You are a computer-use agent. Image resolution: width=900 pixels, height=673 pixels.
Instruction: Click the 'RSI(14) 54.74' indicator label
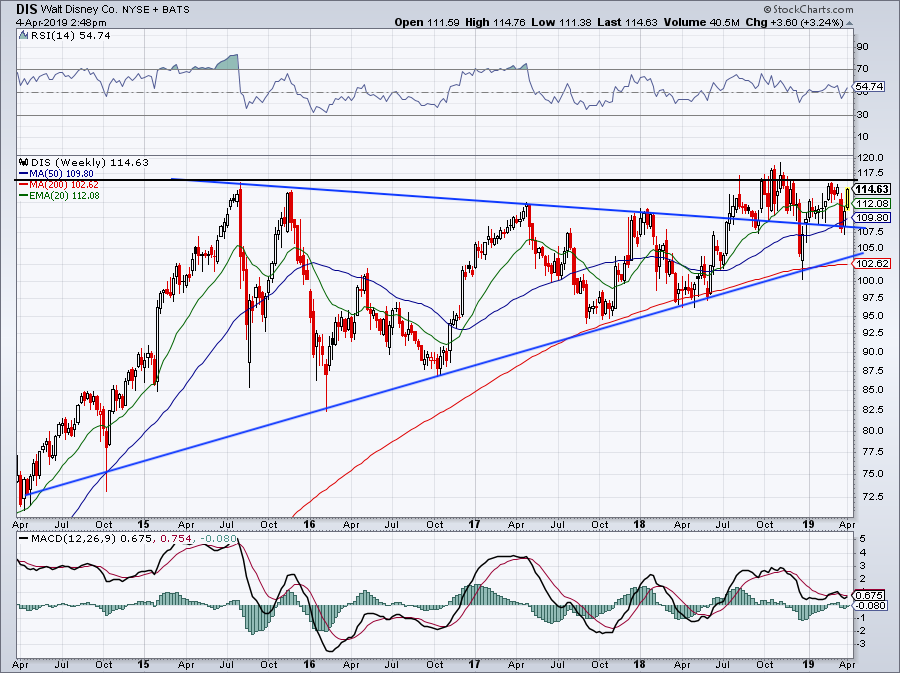[71, 36]
